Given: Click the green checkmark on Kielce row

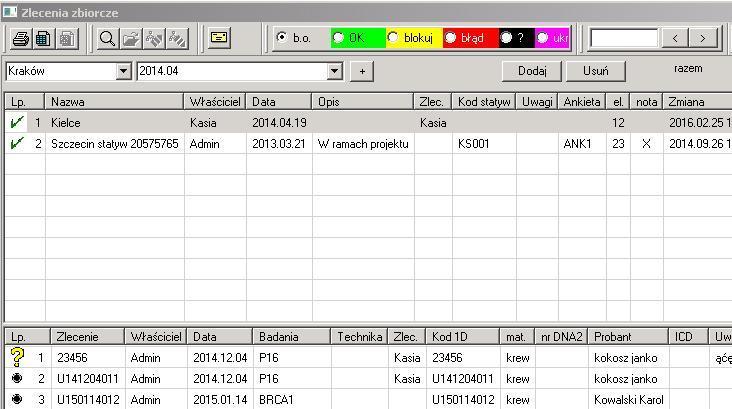Looking at the screenshot, I should pyautogui.click(x=17, y=122).
